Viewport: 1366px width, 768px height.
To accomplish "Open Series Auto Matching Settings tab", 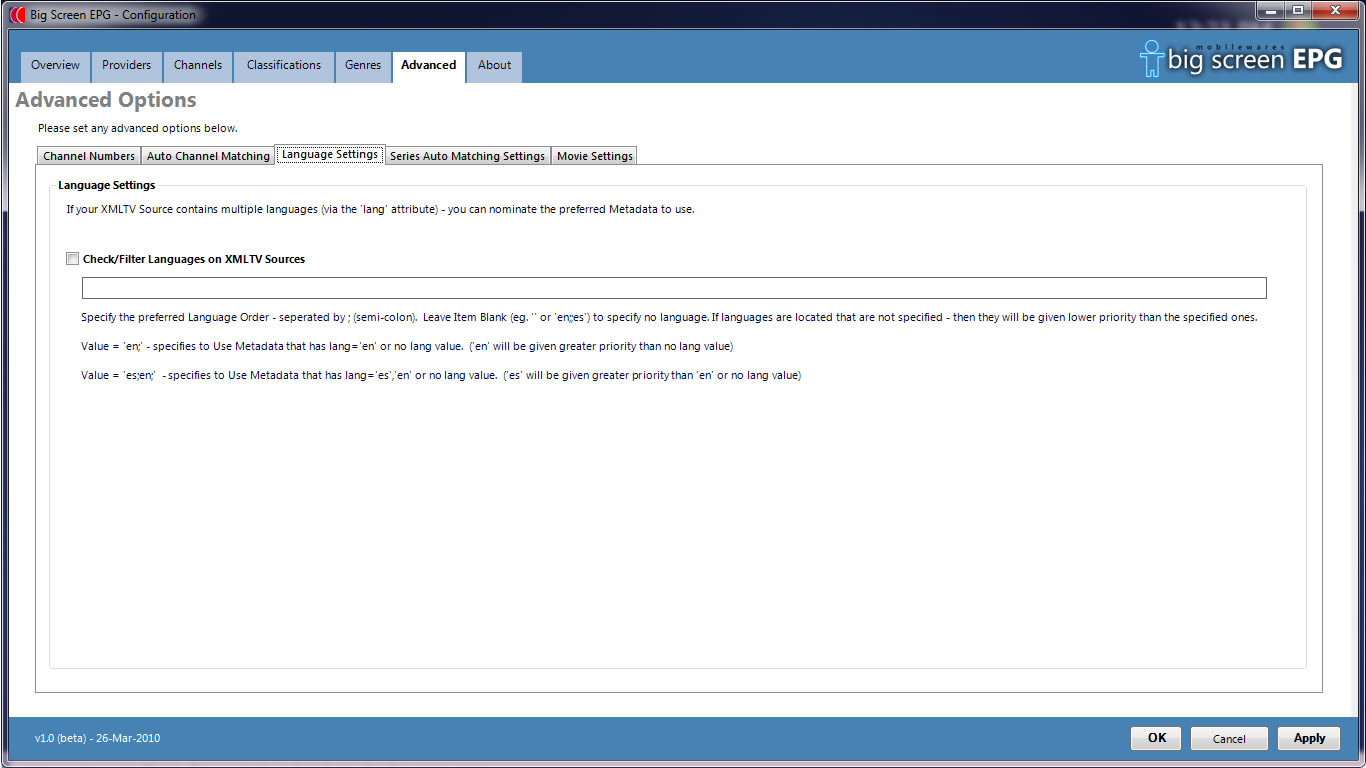I will 467,156.
